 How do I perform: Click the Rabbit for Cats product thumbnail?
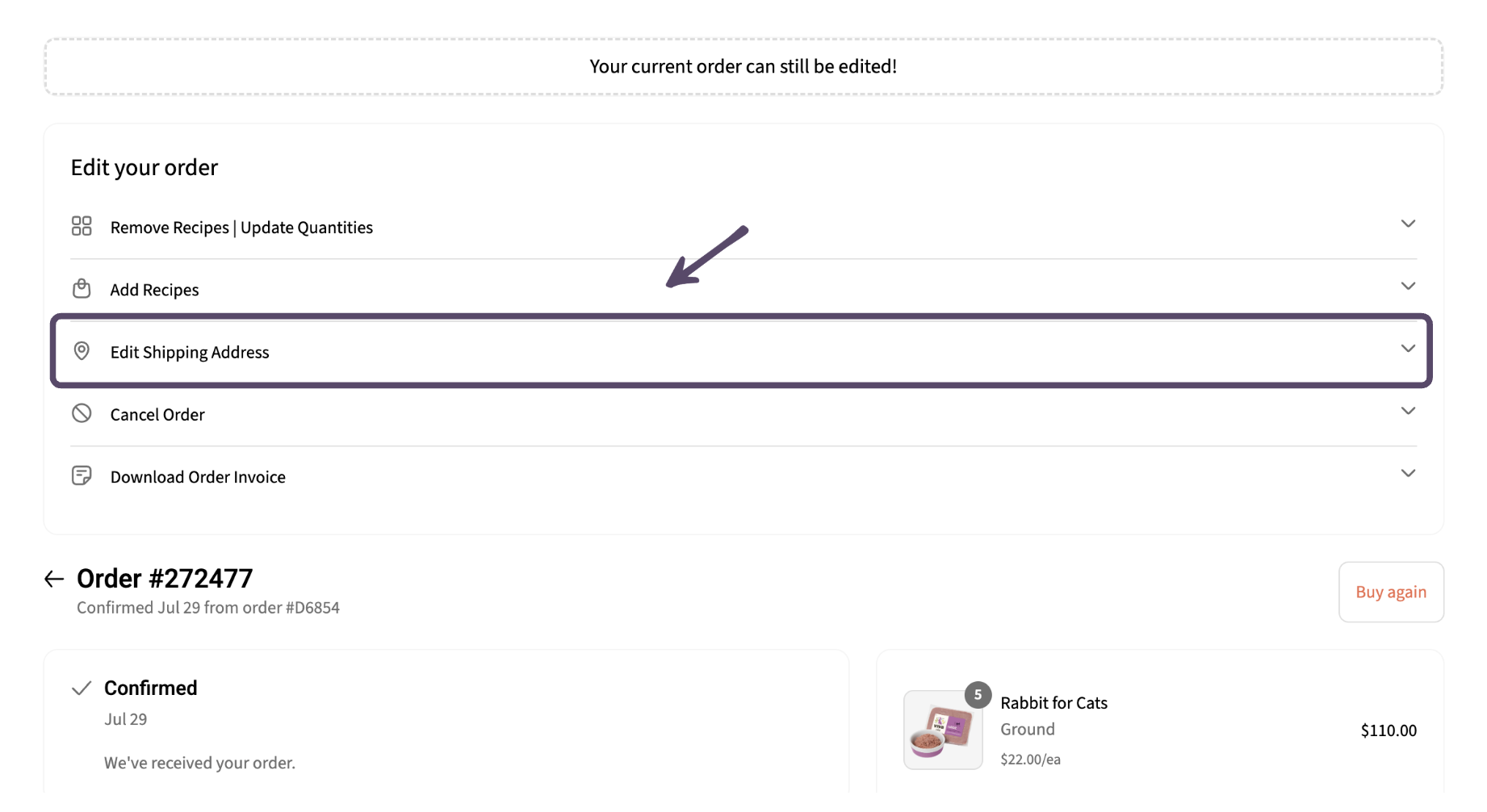pyautogui.click(x=943, y=730)
